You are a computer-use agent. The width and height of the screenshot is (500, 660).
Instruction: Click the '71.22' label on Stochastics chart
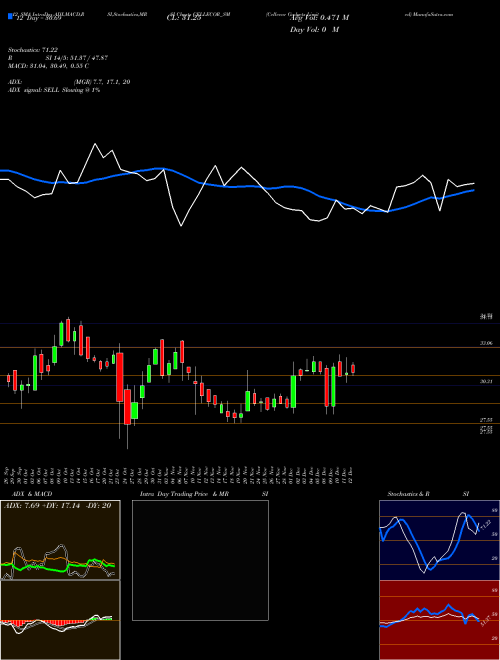click(x=486, y=526)
